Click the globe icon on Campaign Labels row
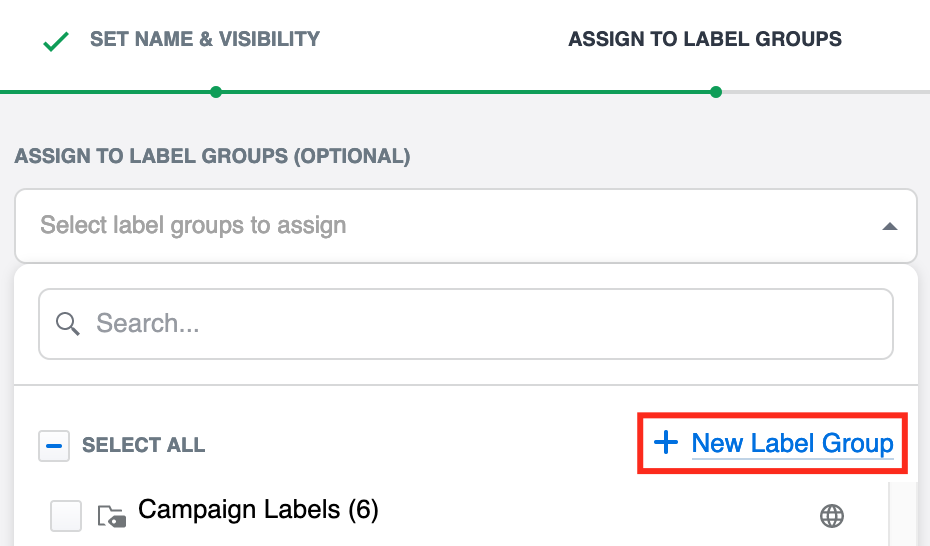Image resolution: width=930 pixels, height=546 pixels. point(832,516)
